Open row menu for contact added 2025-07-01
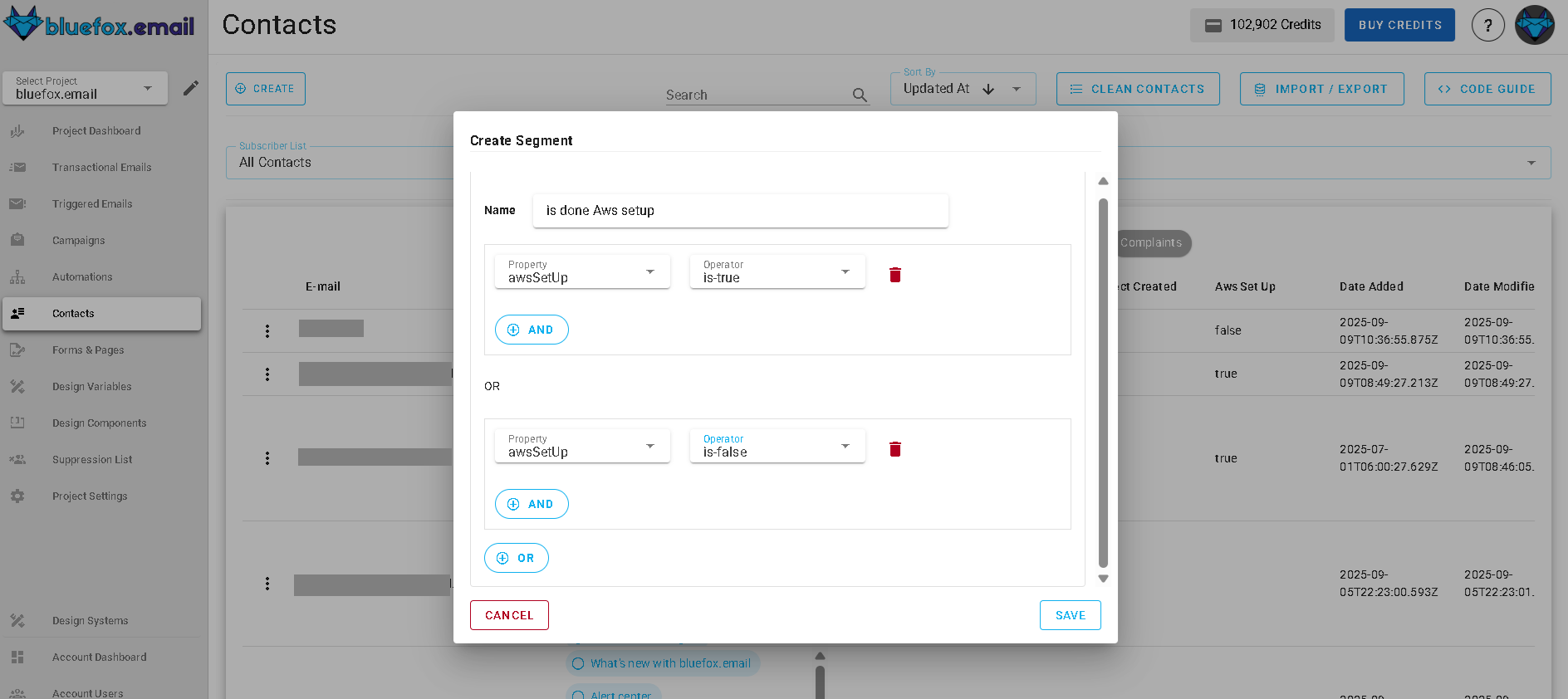The width and height of the screenshot is (1568, 699). point(267,458)
